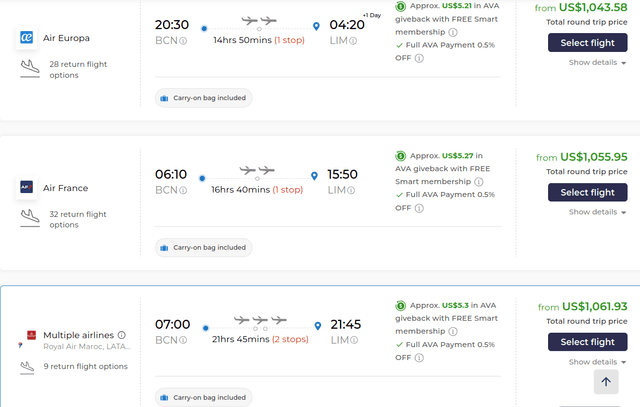Click LIM info icon on Air France flight

click(352, 191)
